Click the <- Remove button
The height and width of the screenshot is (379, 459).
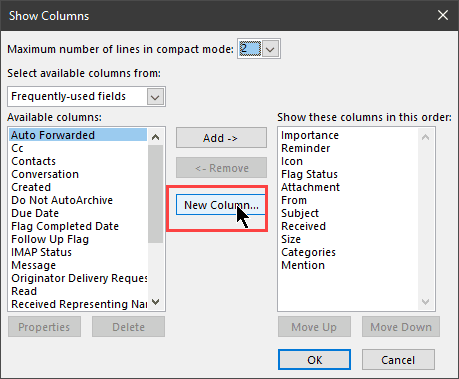coord(221,168)
